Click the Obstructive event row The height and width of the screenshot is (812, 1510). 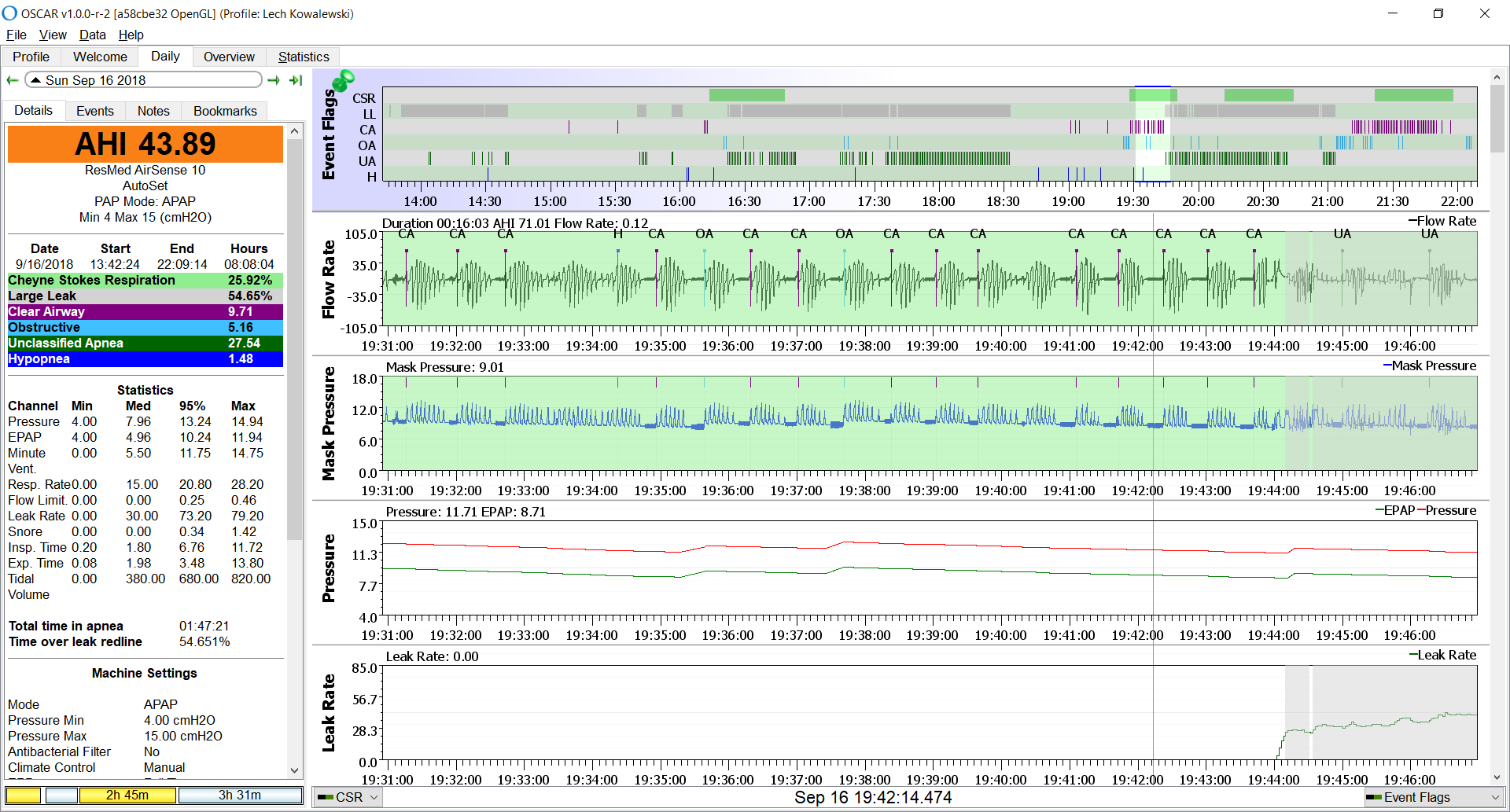[x=145, y=327]
